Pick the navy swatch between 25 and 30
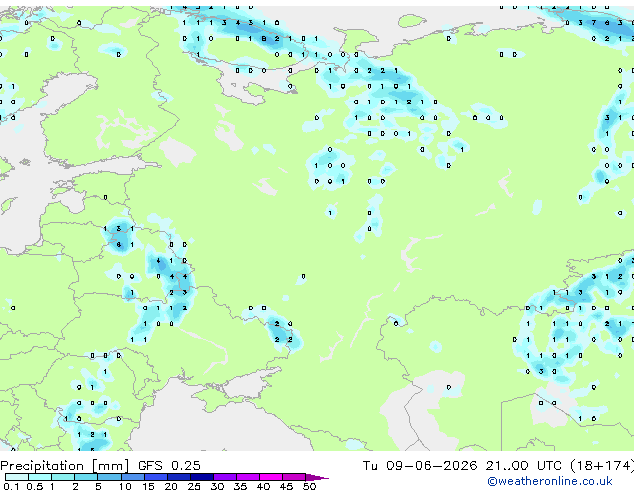This screenshot has height=490, width=634. point(201,477)
